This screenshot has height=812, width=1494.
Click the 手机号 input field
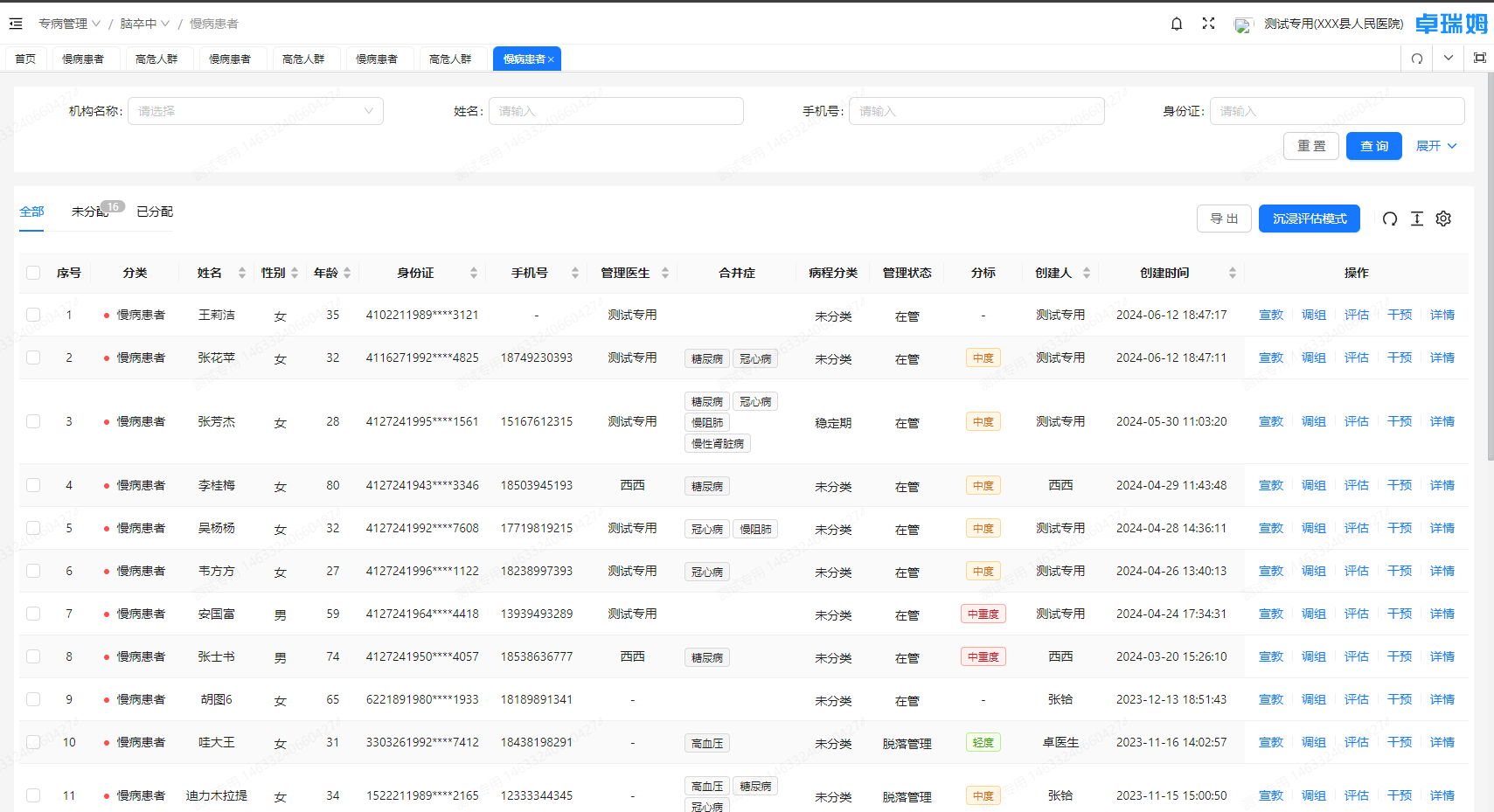pos(976,111)
